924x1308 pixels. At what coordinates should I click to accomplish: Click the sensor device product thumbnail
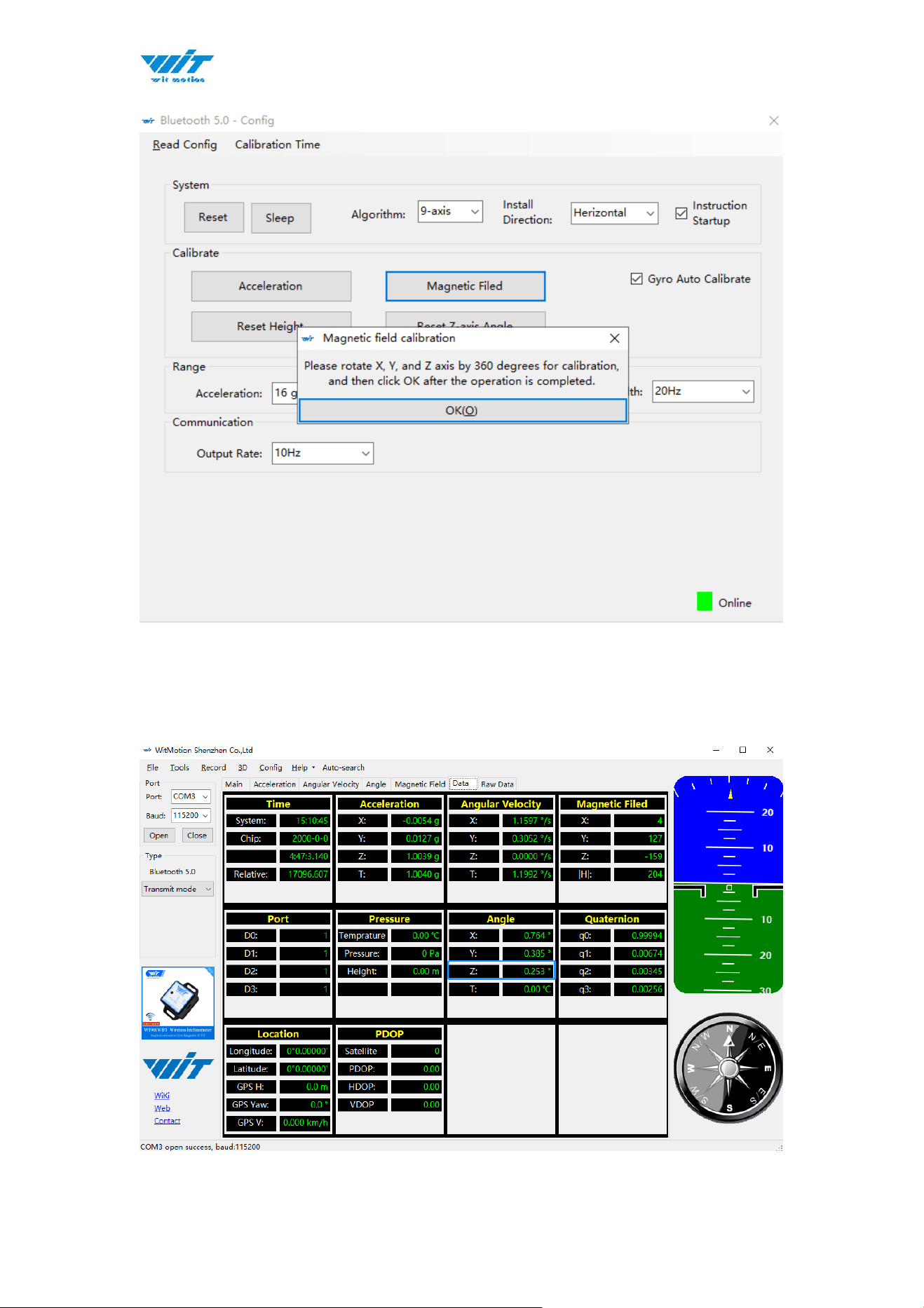(x=178, y=1002)
